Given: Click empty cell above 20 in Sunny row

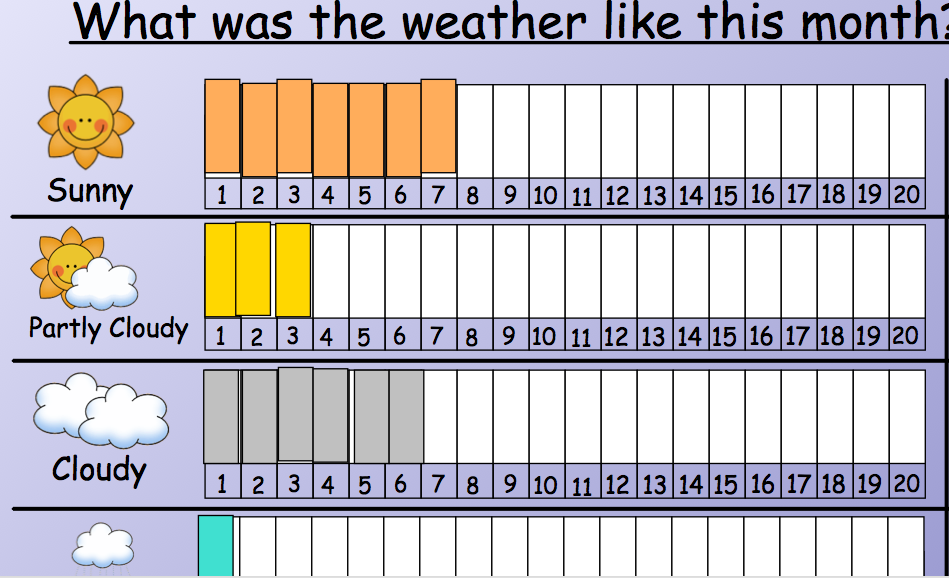Looking at the screenshot, I should point(907,130).
